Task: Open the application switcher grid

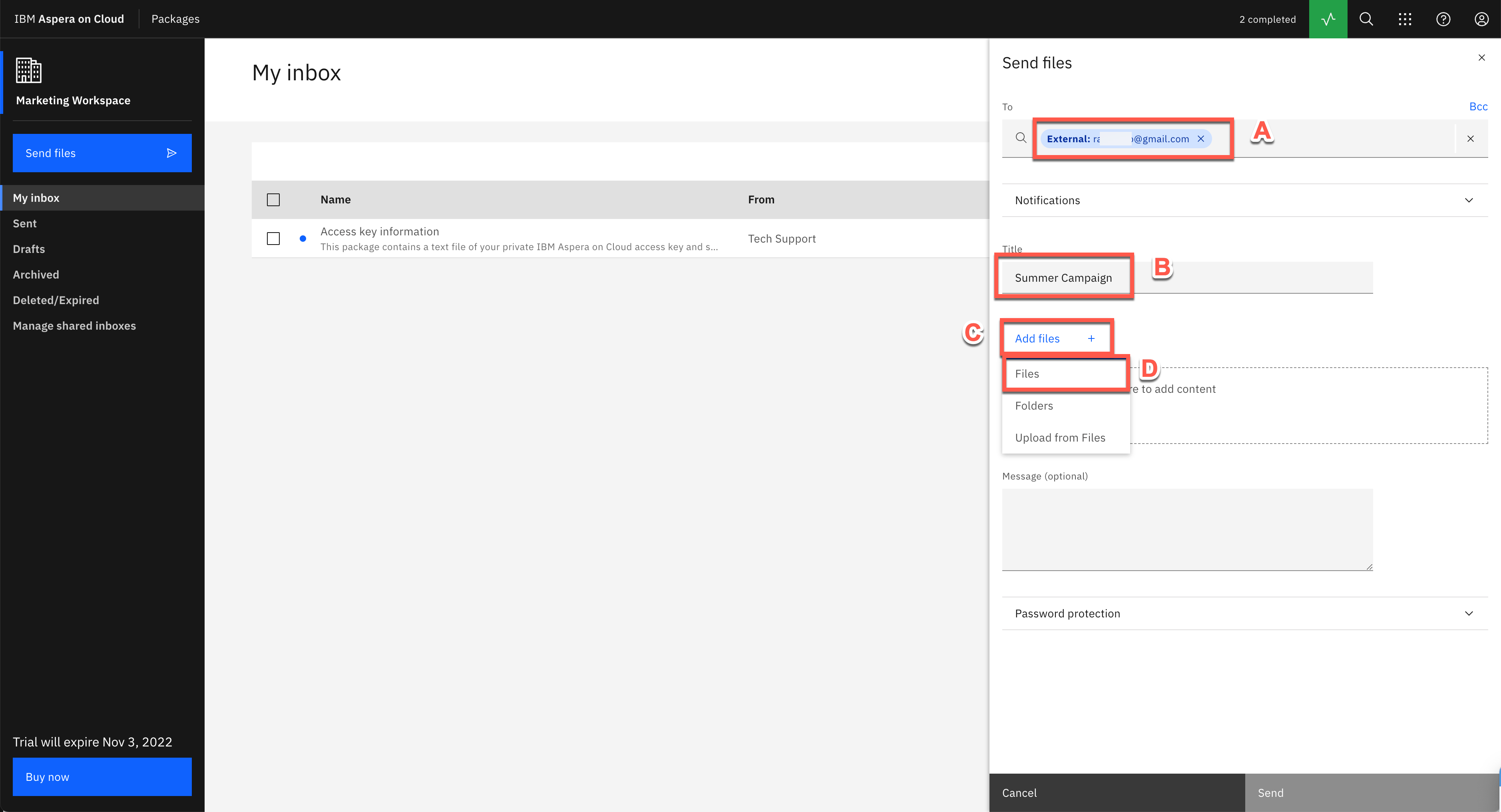Action: (1404, 19)
